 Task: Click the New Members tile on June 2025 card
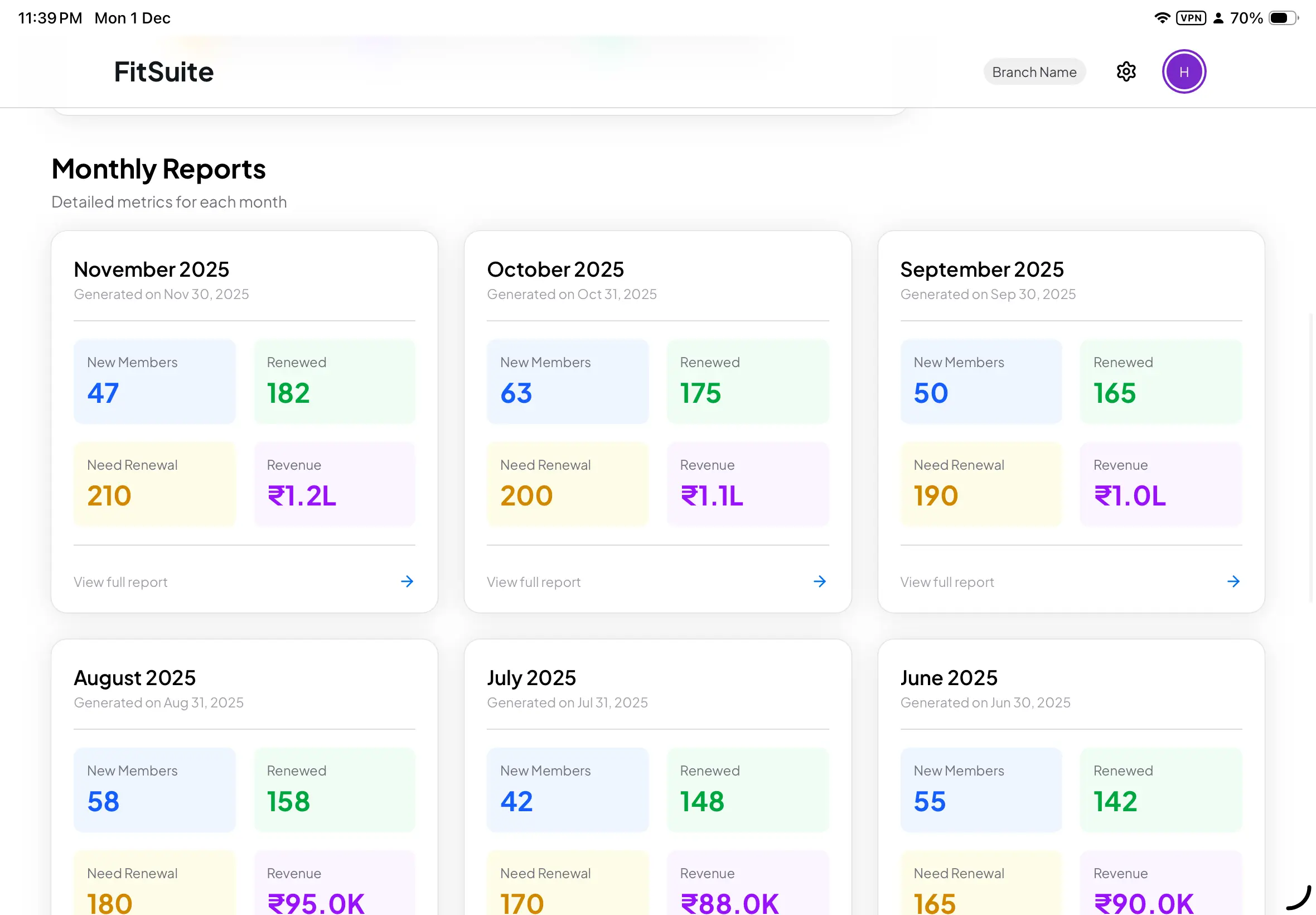981,789
